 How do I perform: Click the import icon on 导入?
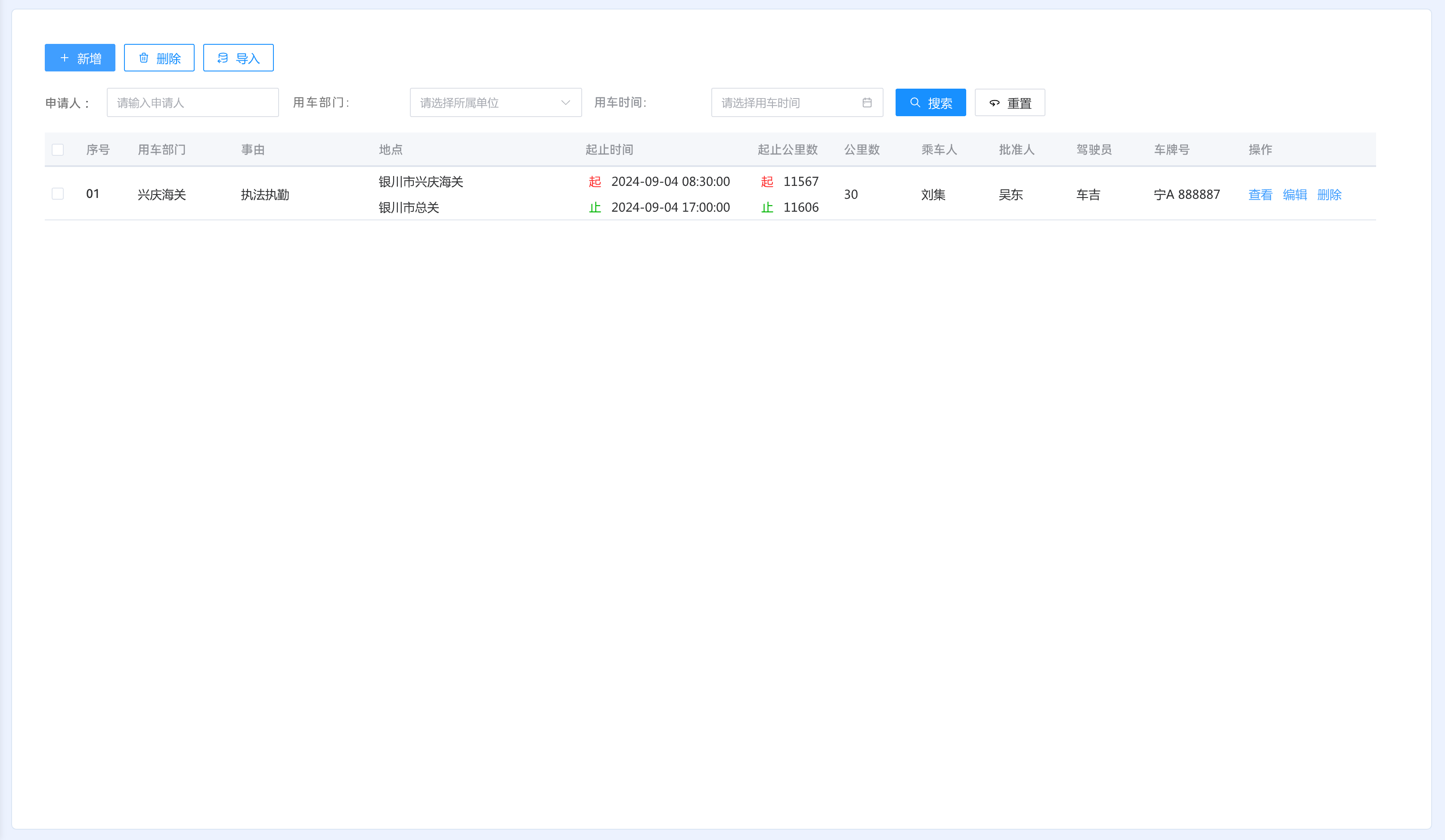(223, 58)
